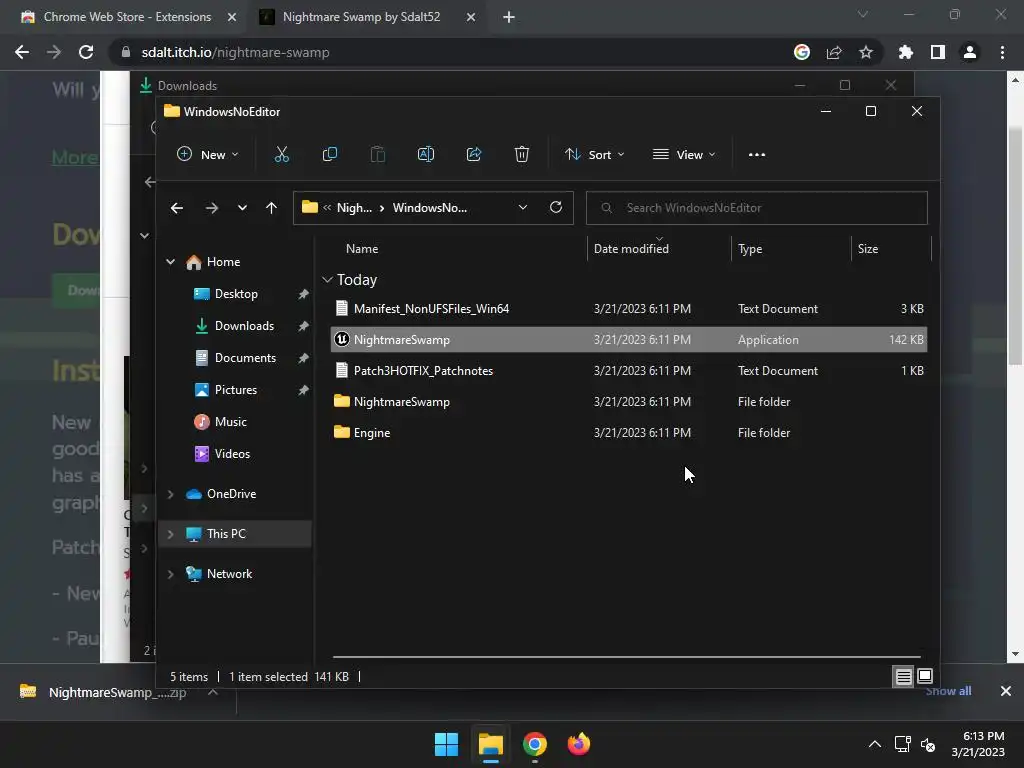Click the Delete trash can icon
This screenshot has height=768, width=1024.
[521, 155]
